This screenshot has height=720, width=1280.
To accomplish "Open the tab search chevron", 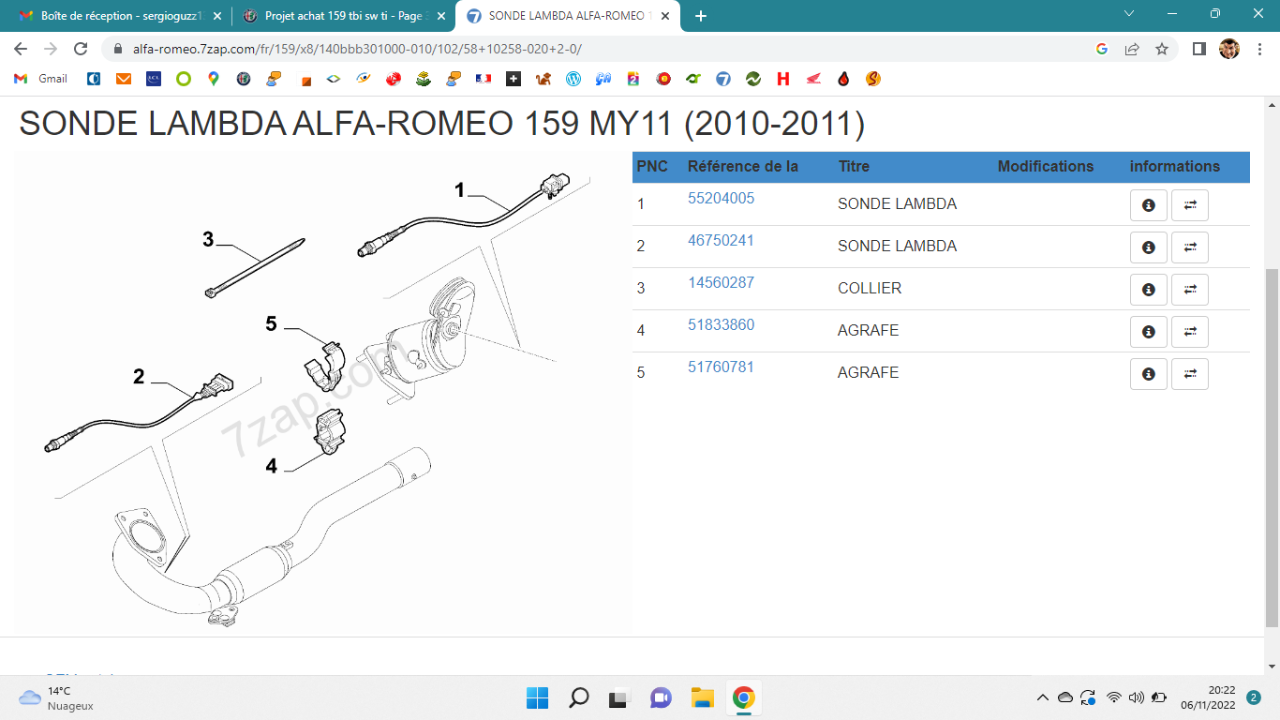I will pos(1129,14).
